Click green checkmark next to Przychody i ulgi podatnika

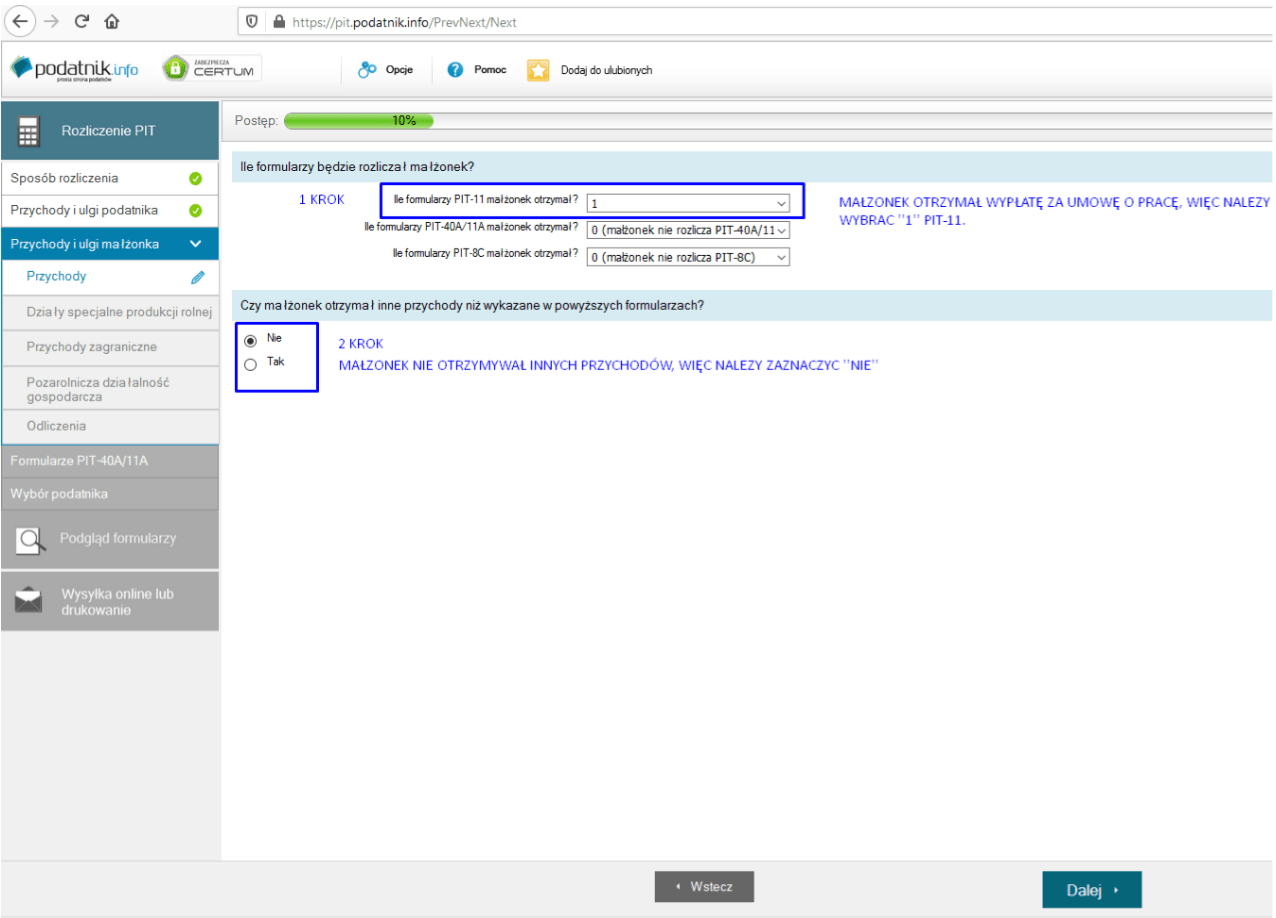[x=196, y=211]
